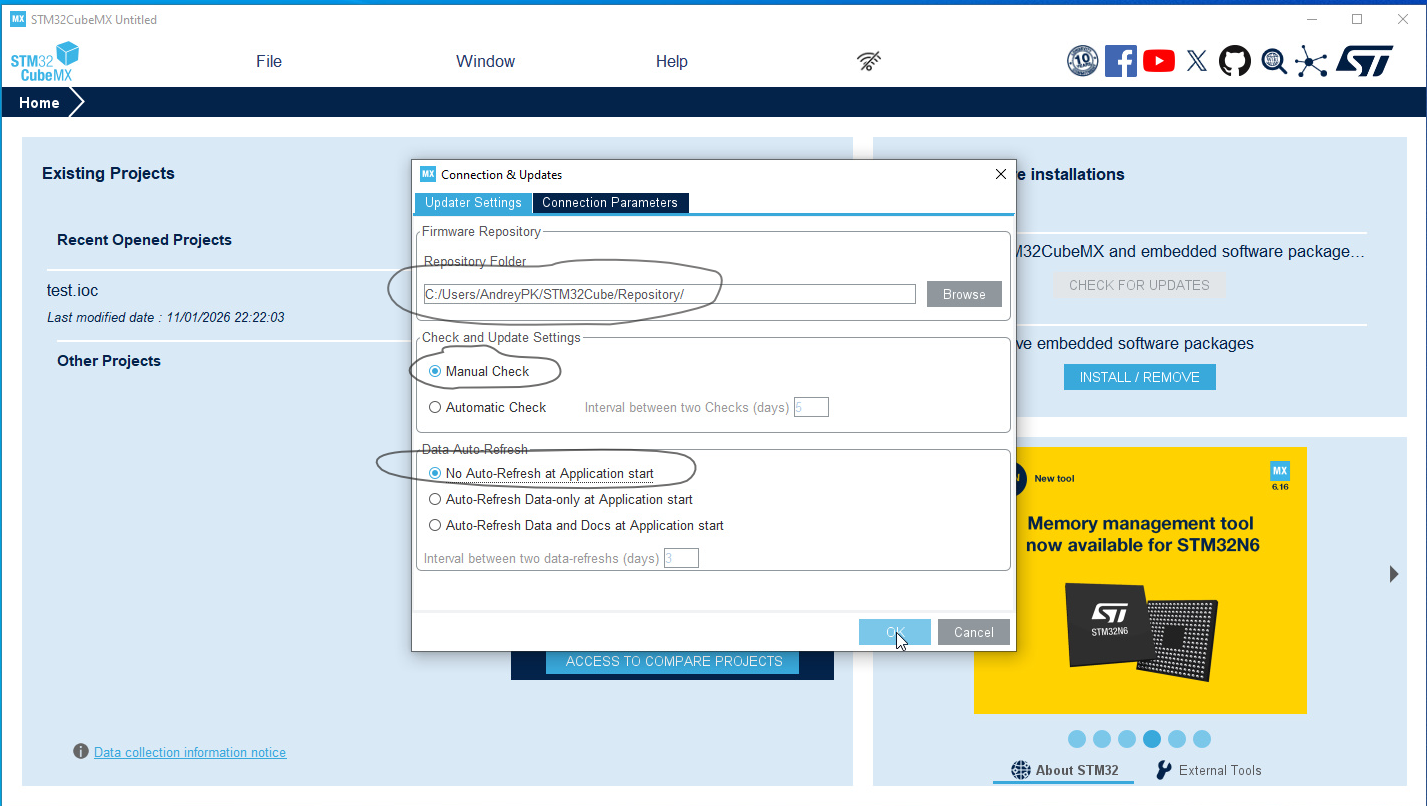
Task: Click the magnifier community icon in header
Action: pos(1273,61)
